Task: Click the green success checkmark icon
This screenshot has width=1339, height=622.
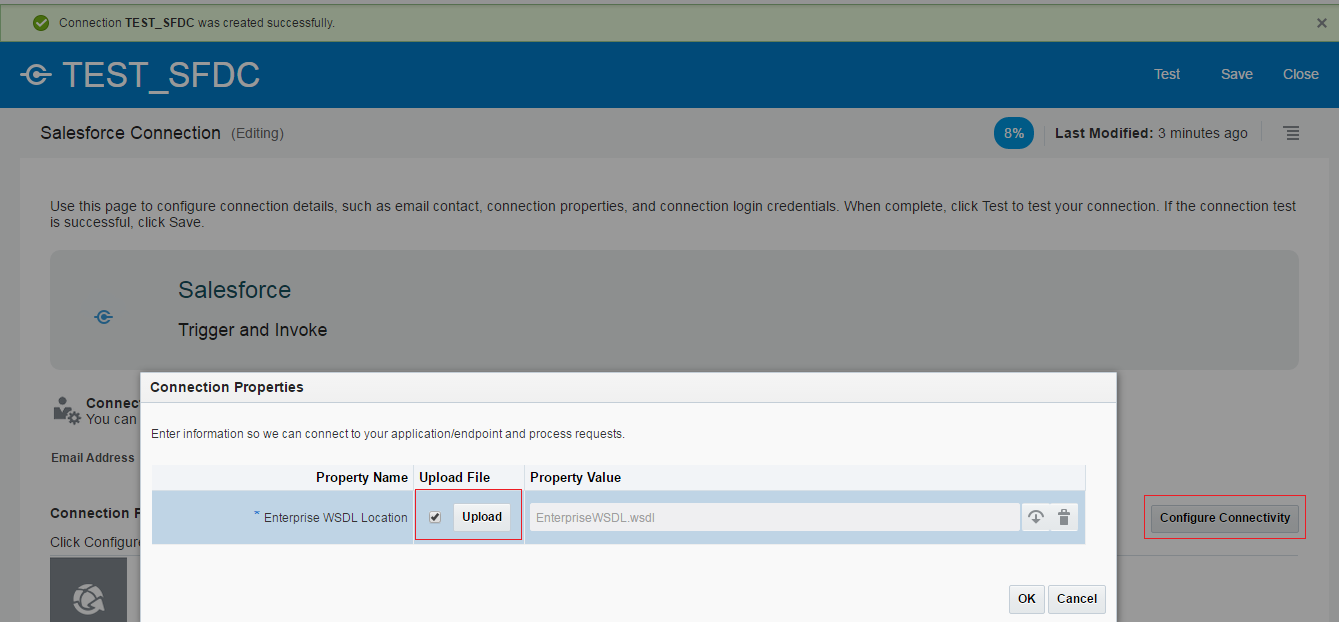Action: click(41, 22)
